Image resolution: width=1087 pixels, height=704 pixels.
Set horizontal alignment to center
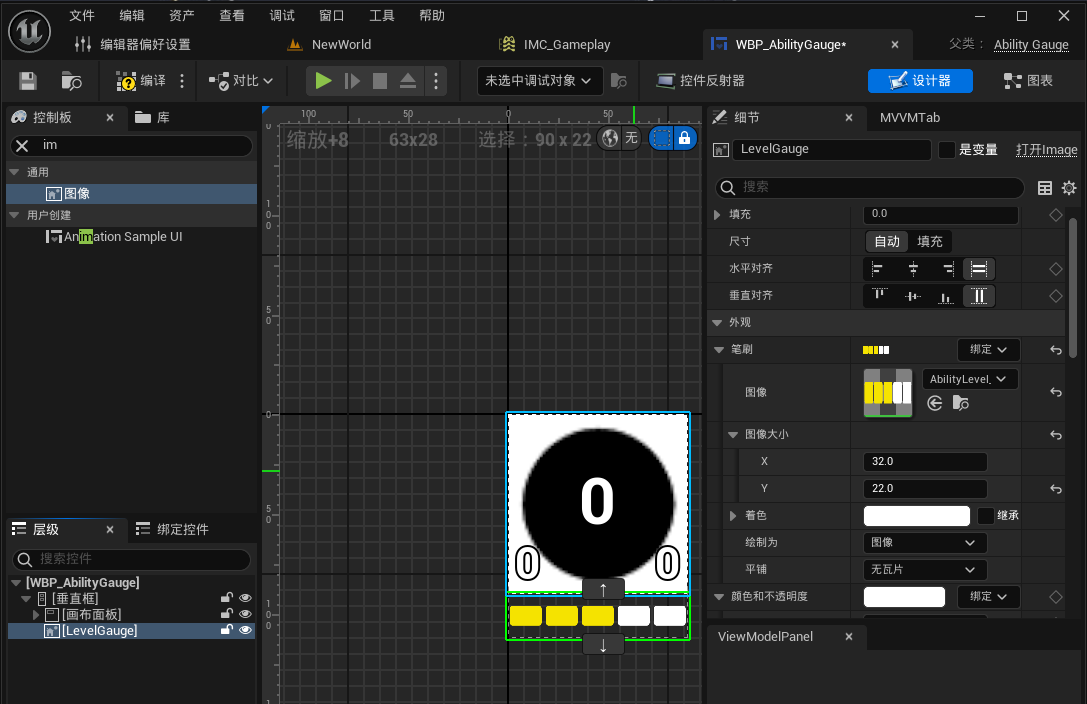coord(913,269)
